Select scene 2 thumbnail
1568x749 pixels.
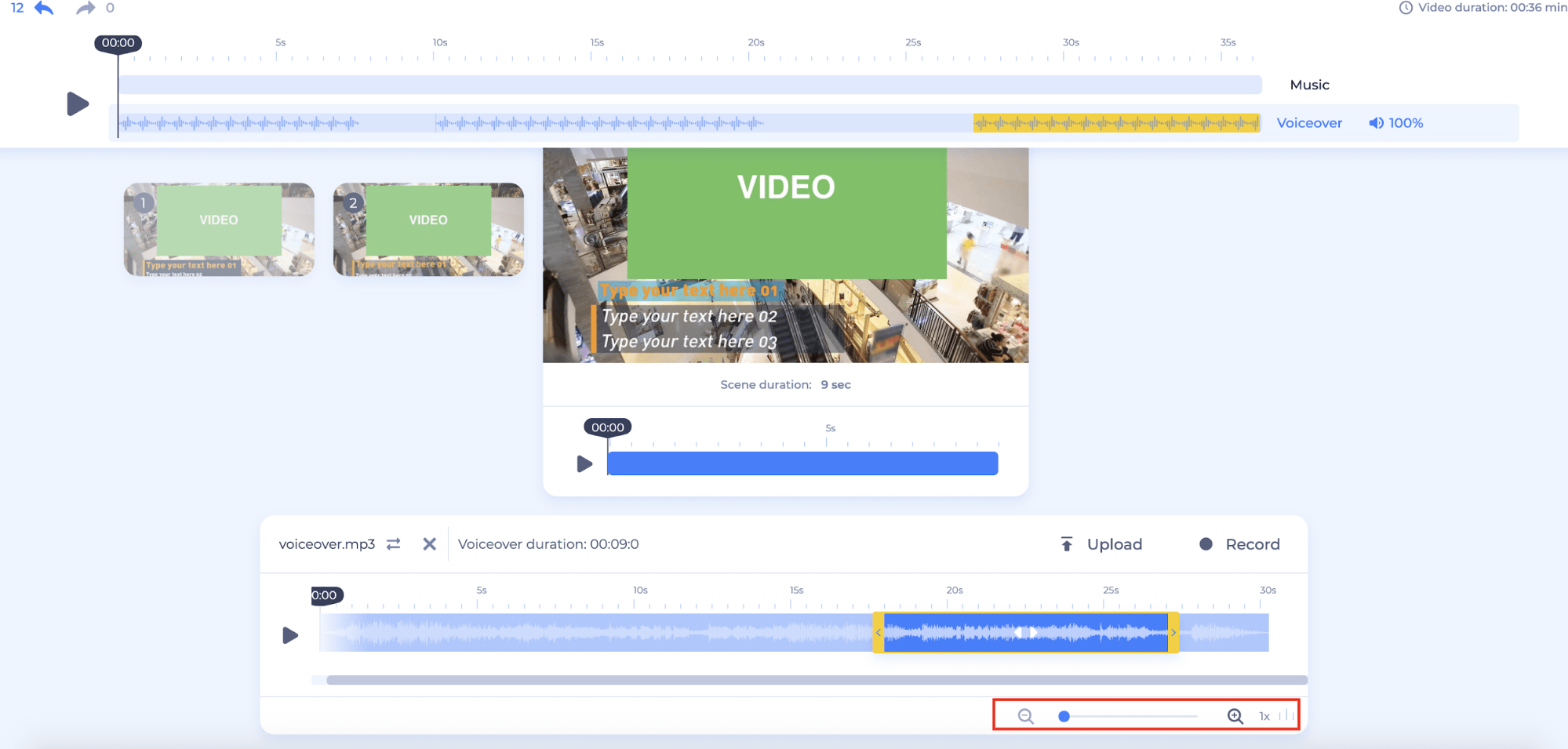point(428,229)
